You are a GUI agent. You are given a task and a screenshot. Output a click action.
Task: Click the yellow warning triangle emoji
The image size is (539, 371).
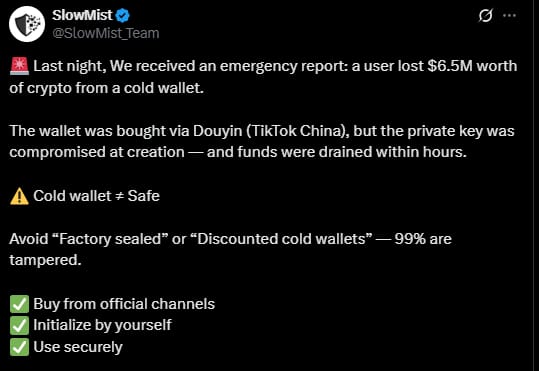click(x=19, y=196)
